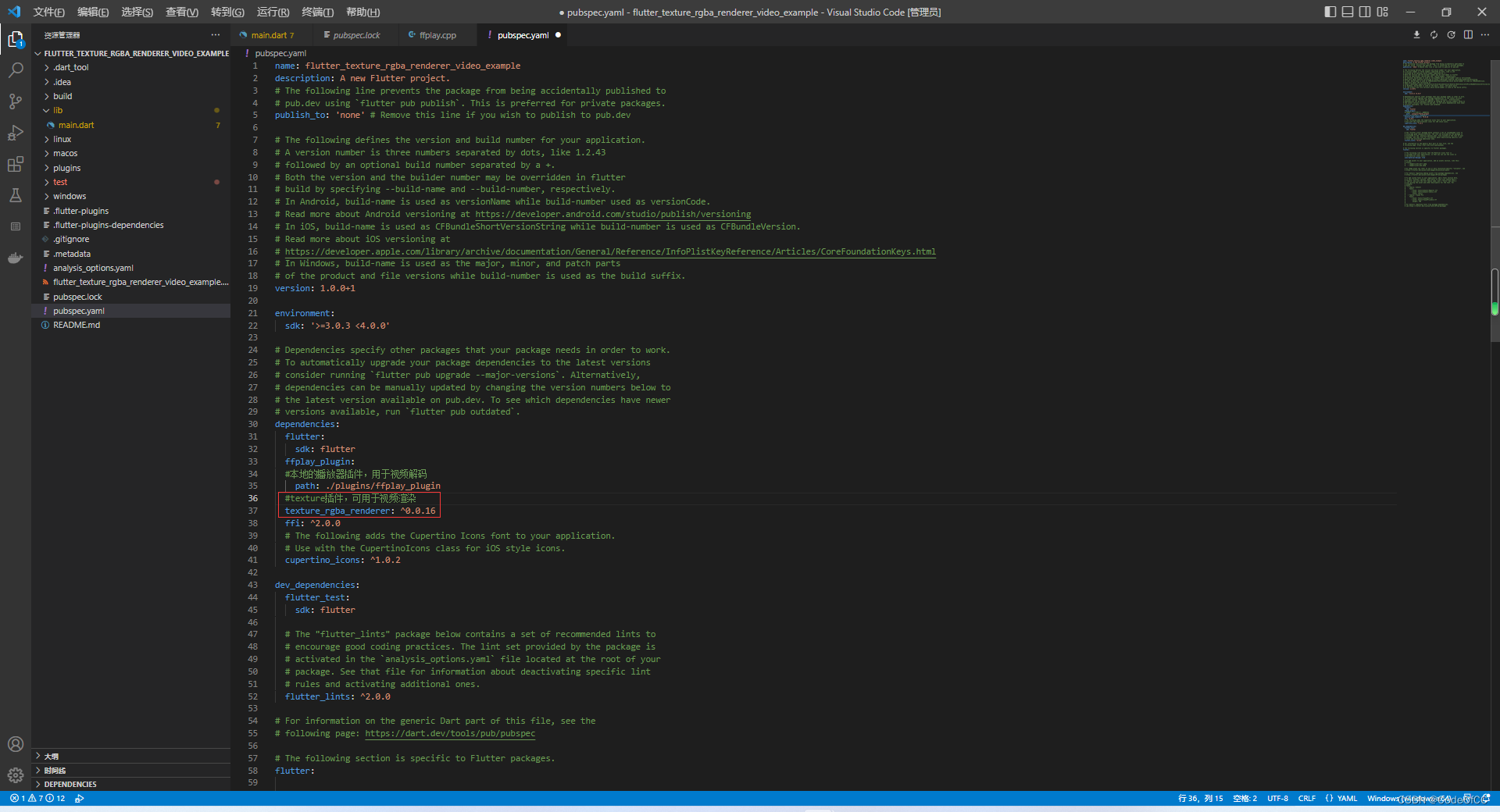
Task: Open the Run and Debug view
Action: coord(16,133)
